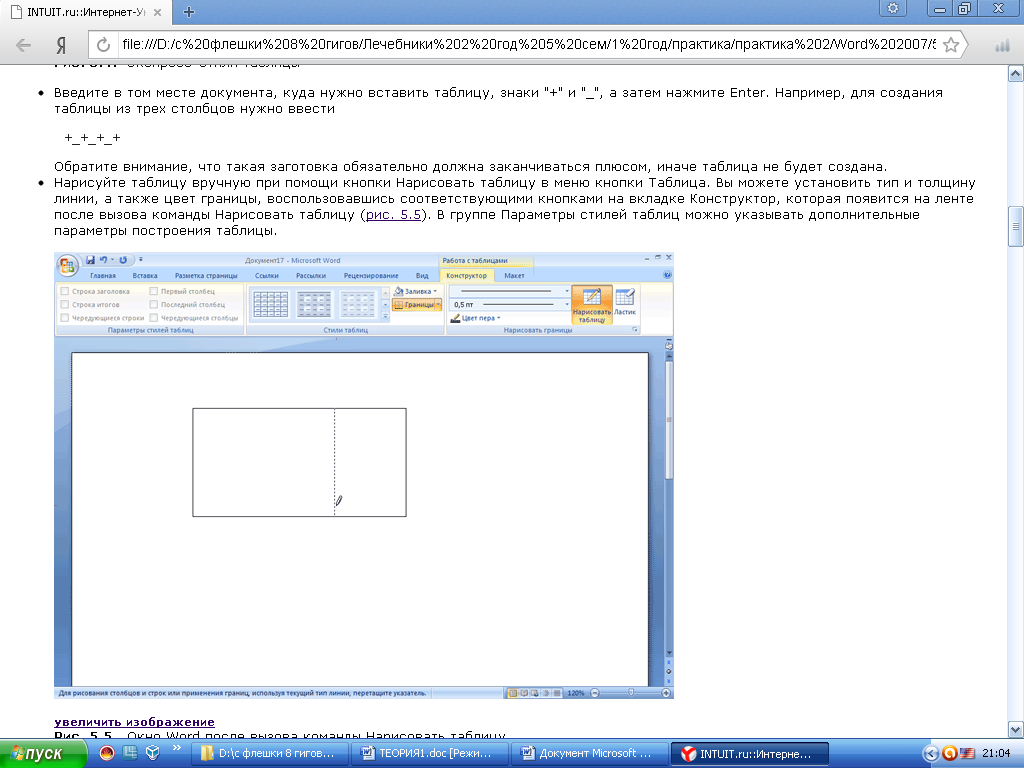The width and height of the screenshot is (1024, 768).
Task: Click browser page scrollbar thumb
Action: pos(1016,227)
